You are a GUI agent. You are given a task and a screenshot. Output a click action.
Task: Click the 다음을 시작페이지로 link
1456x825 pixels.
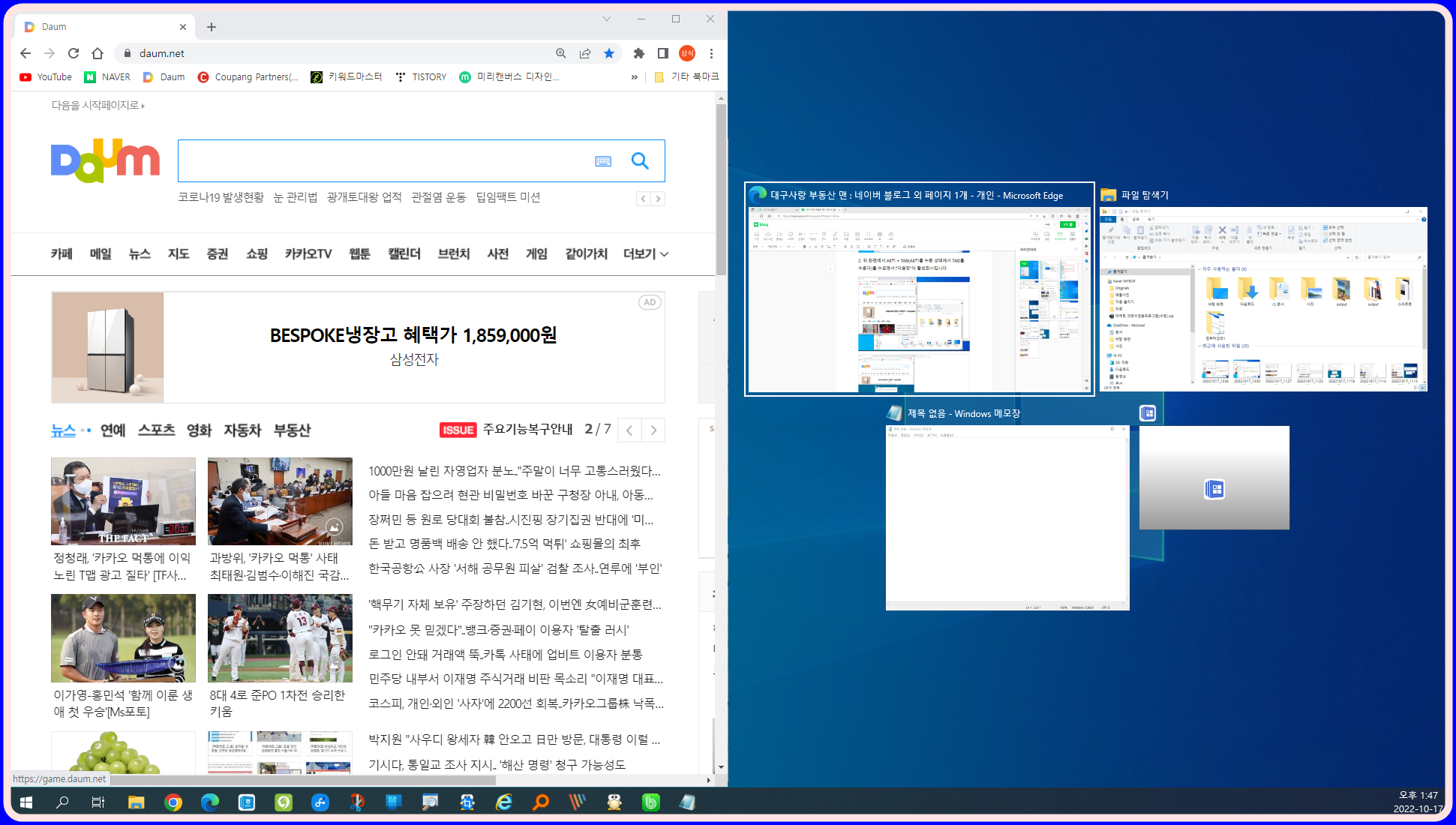point(98,106)
